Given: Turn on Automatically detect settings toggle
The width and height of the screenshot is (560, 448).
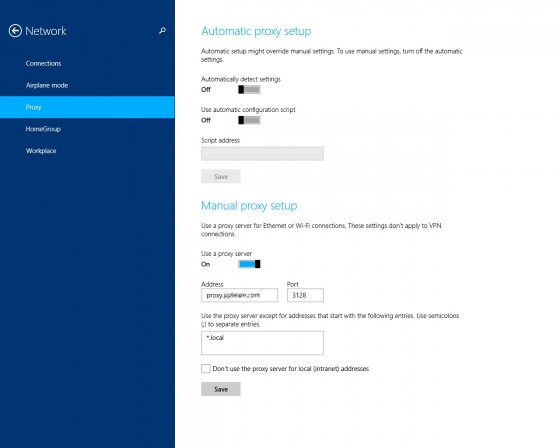Looking at the screenshot, I should click(x=249, y=90).
